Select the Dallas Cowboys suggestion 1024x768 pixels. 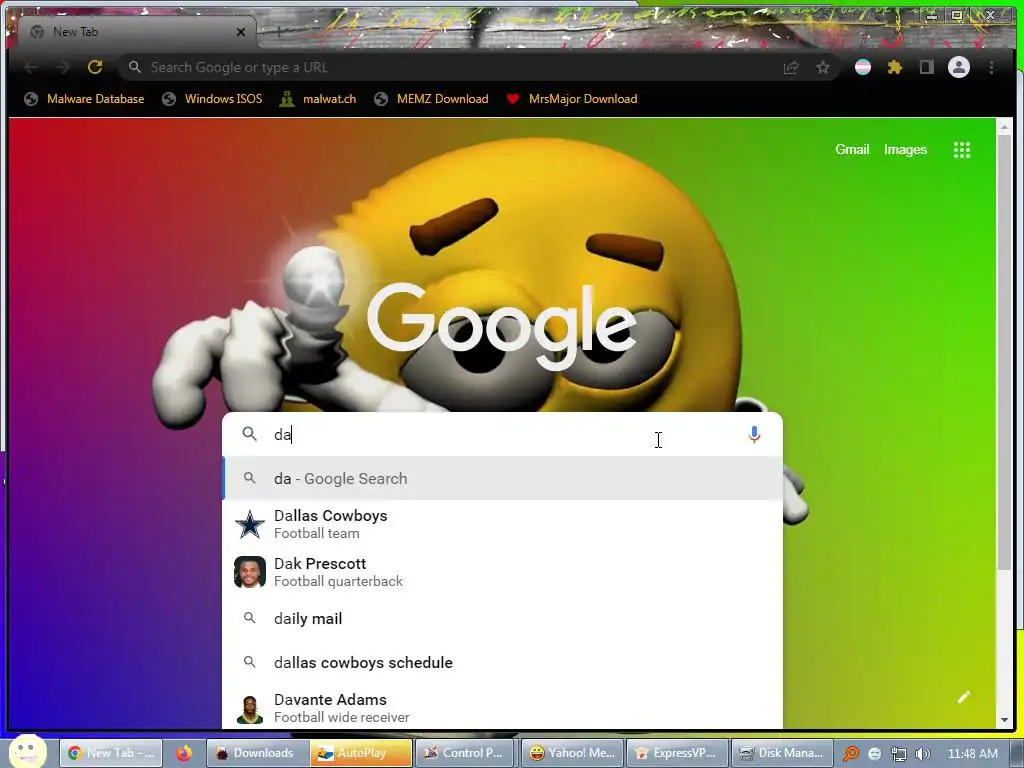[x=503, y=524]
